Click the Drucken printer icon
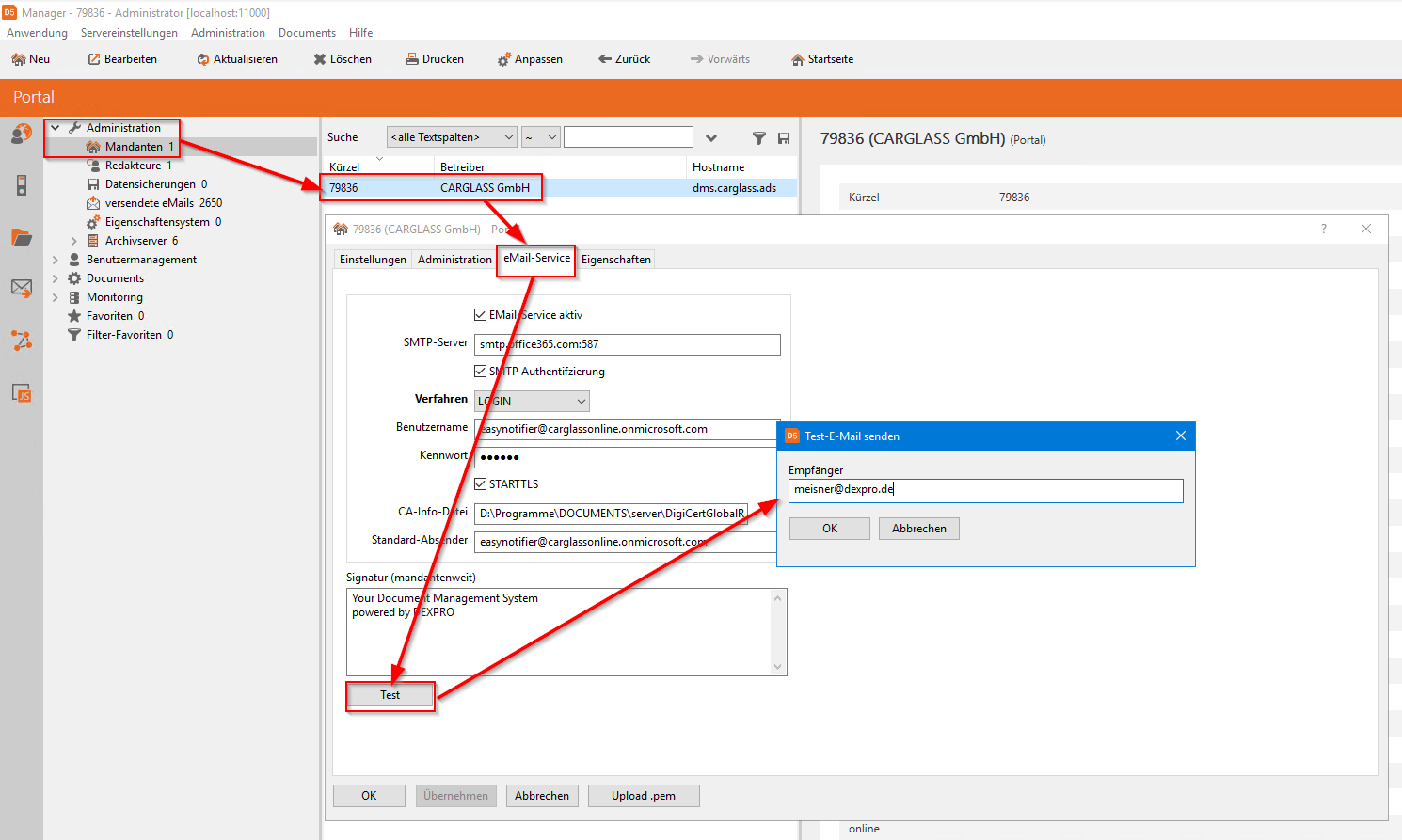Viewport: 1402px width, 840px height. pos(412,59)
